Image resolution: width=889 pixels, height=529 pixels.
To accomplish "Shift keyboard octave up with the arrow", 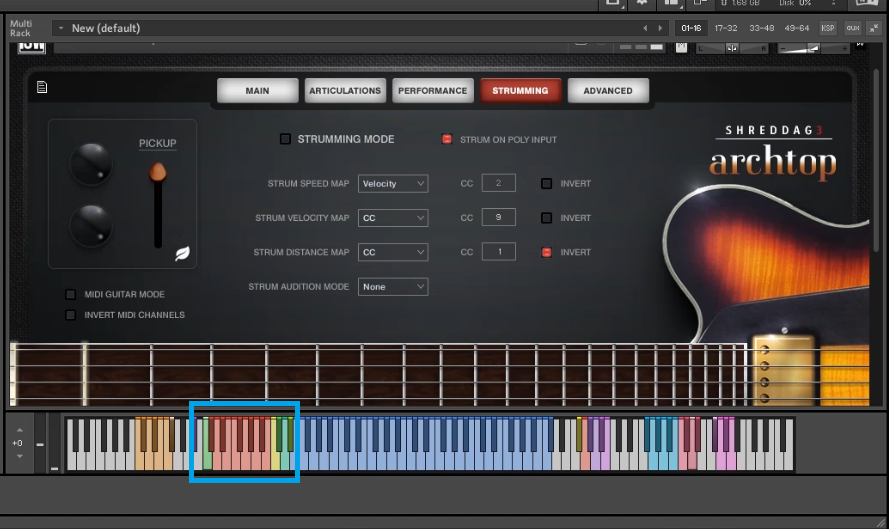I will pos(19,430).
